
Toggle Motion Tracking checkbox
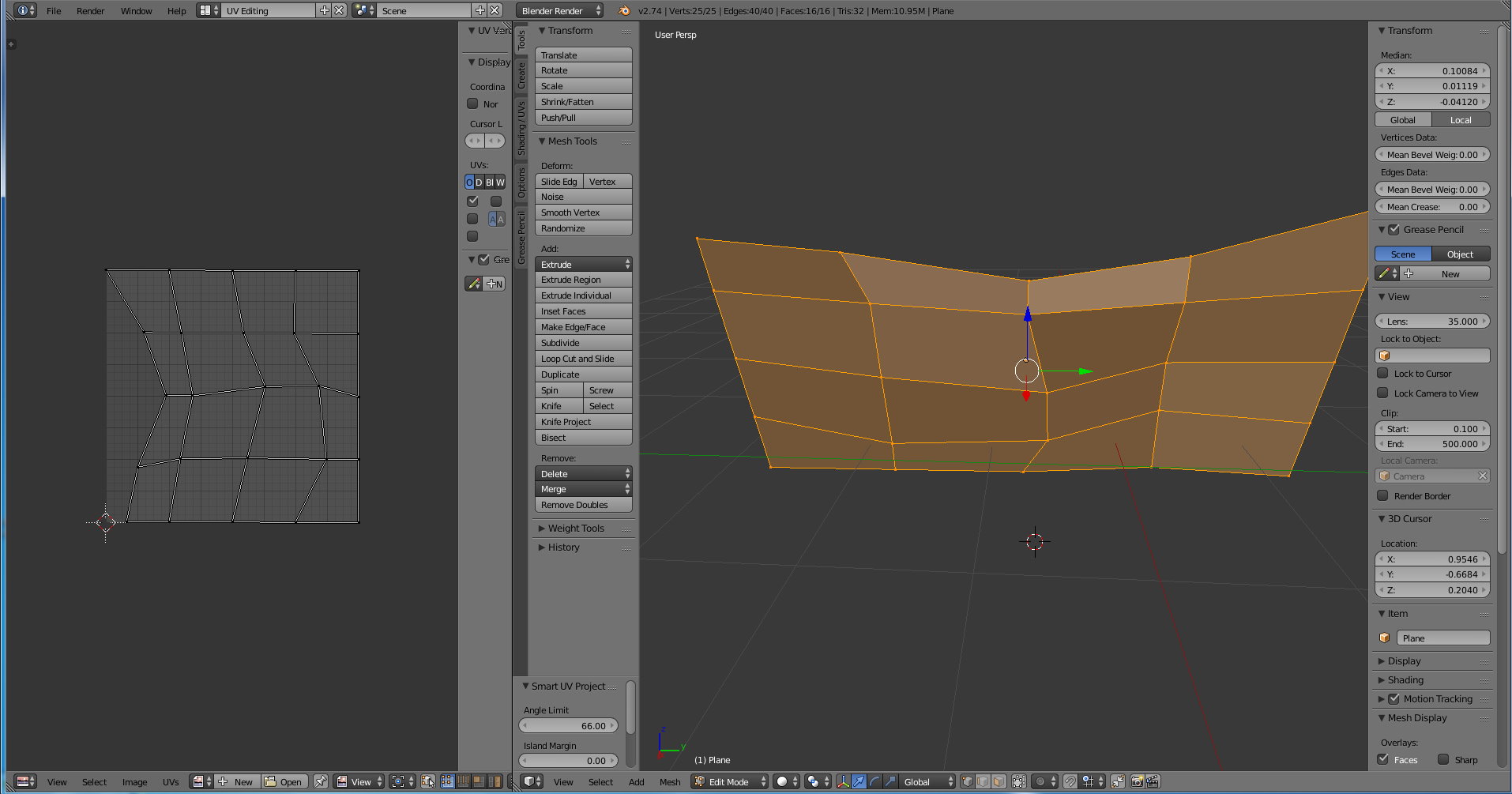tap(1394, 698)
